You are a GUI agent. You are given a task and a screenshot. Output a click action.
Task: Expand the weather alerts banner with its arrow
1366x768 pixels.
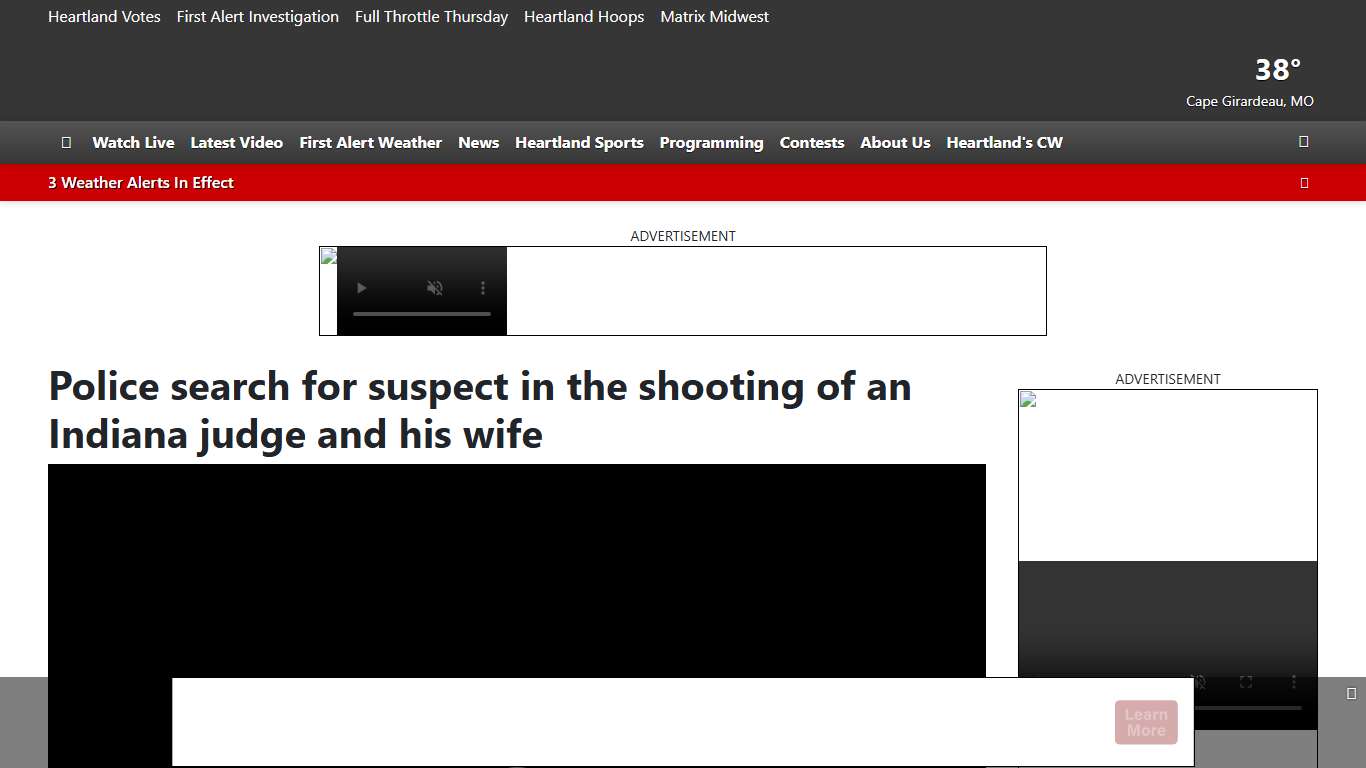(x=1304, y=183)
